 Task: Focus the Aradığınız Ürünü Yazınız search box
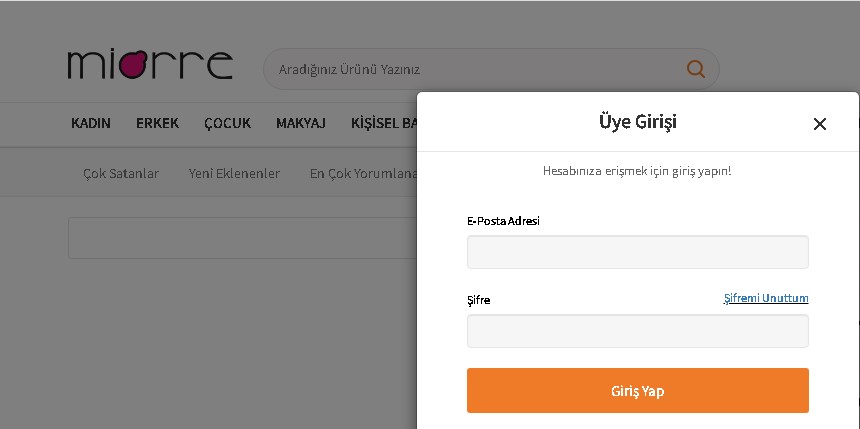(x=491, y=69)
